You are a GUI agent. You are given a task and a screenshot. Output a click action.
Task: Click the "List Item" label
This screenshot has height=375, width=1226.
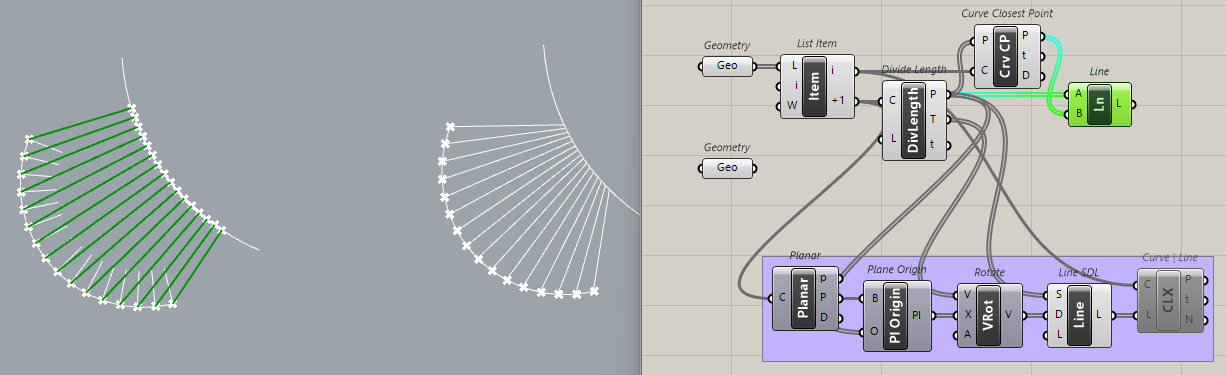point(817,43)
